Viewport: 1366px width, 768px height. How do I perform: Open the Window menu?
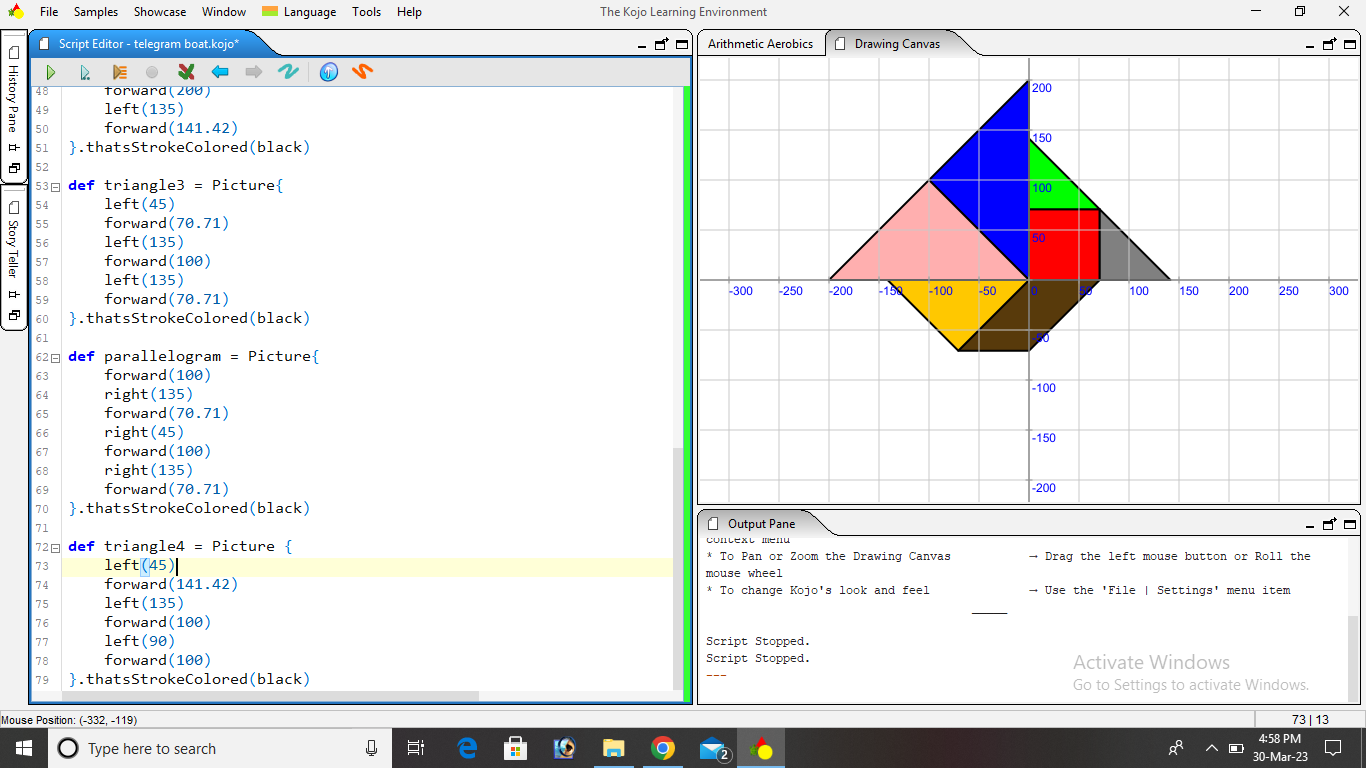click(x=224, y=12)
